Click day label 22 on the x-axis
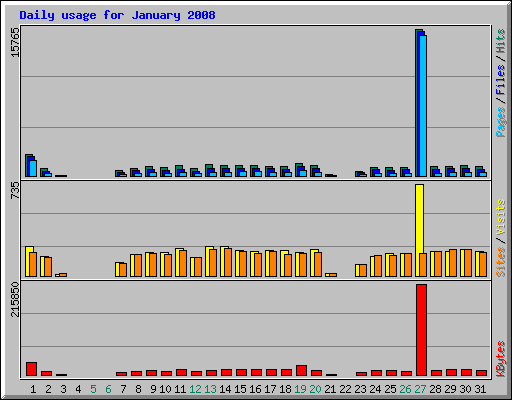Screen dimensions: 512x400 [x=345, y=389]
